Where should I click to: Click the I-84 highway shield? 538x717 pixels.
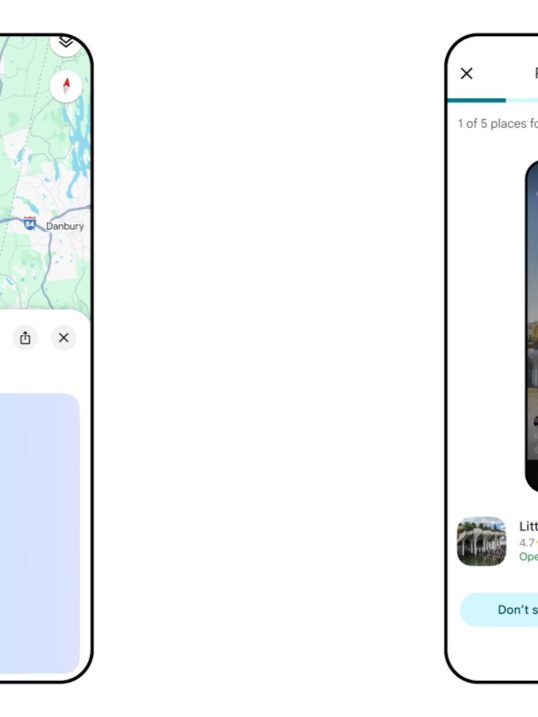point(30,223)
